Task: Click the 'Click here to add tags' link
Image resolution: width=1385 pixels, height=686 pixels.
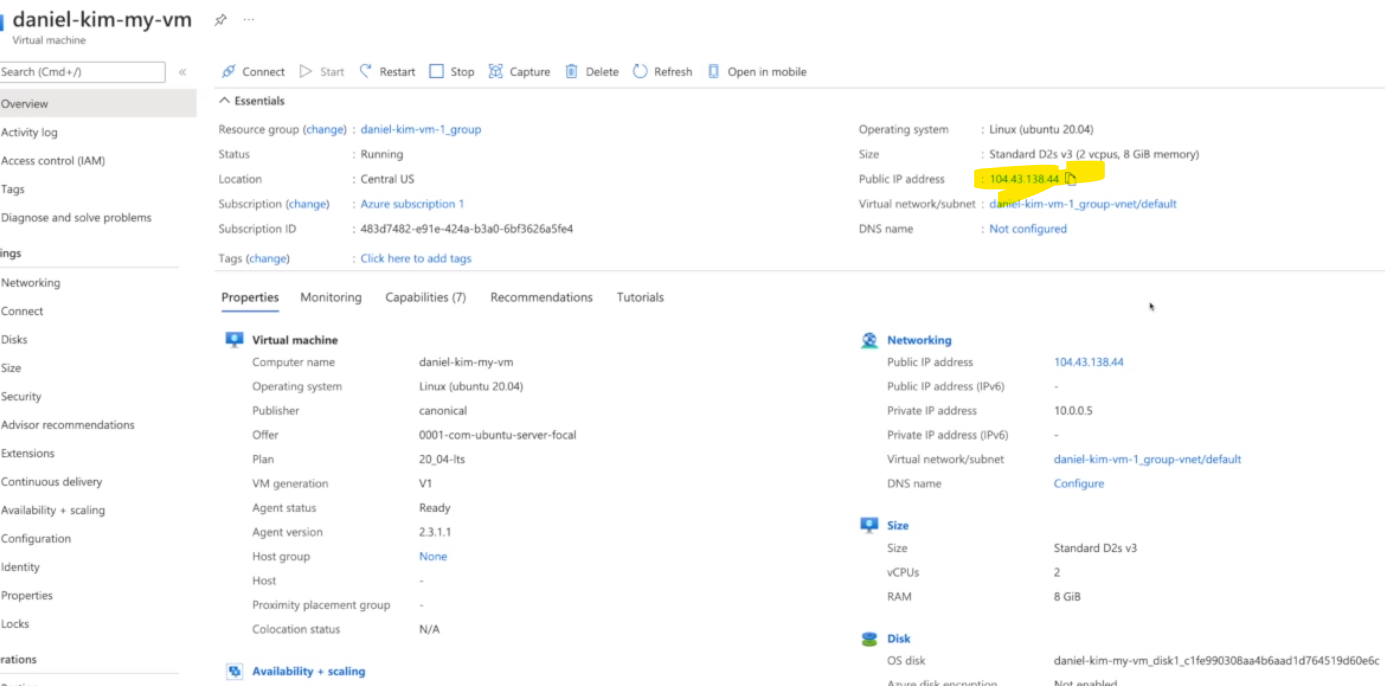Action: pyautogui.click(x=416, y=258)
